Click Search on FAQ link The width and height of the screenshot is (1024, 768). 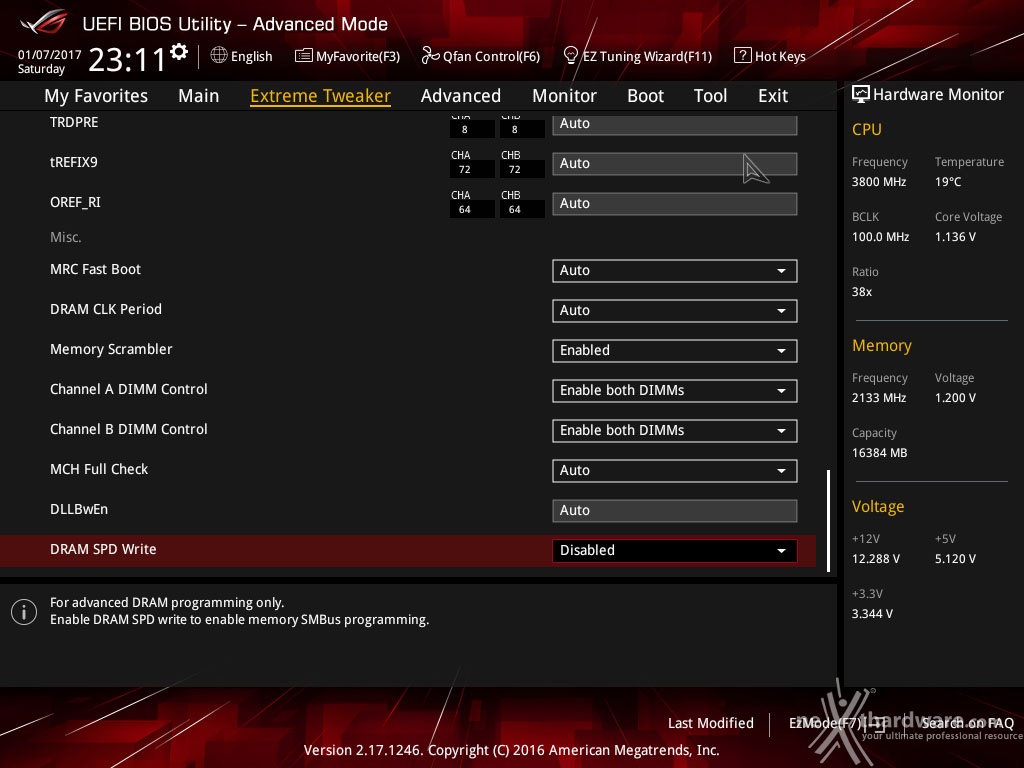pos(967,723)
